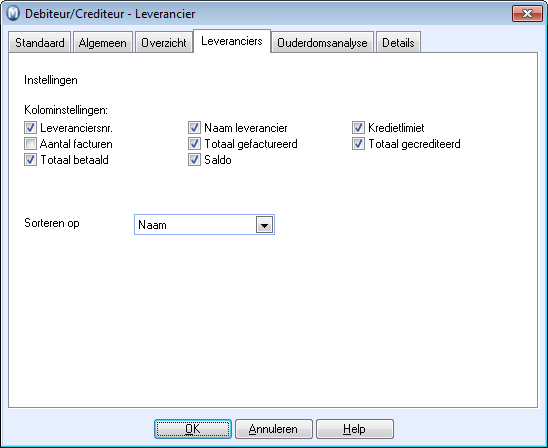Toggle the Totaal betaald checkbox
Image resolution: width=548 pixels, height=448 pixels.
(30, 160)
